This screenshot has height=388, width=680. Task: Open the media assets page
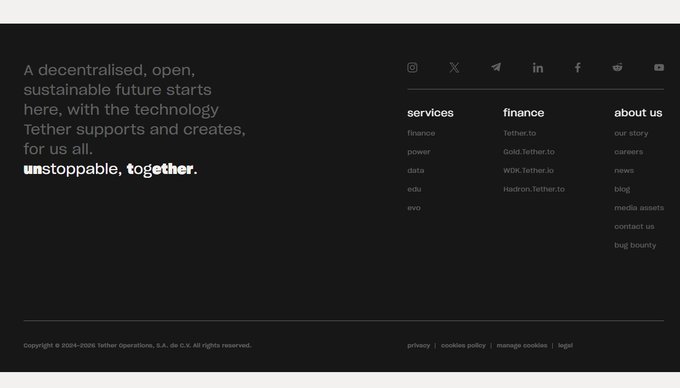(639, 208)
